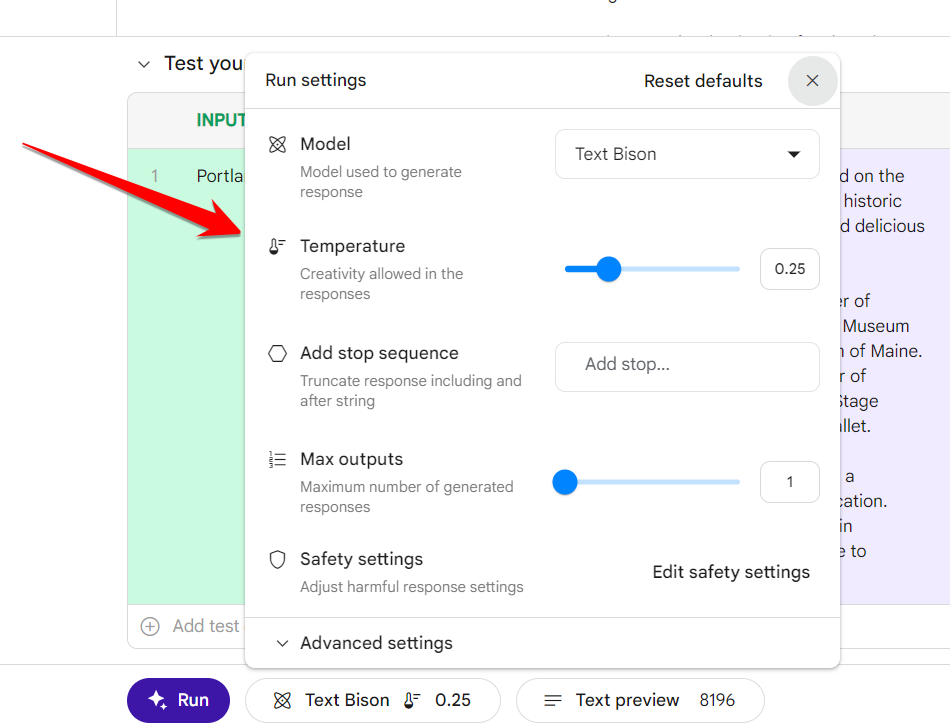Click the Temperature thermometer icon
Image resolution: width=950 pixels, height=728 pixels.
pos(277,246)
